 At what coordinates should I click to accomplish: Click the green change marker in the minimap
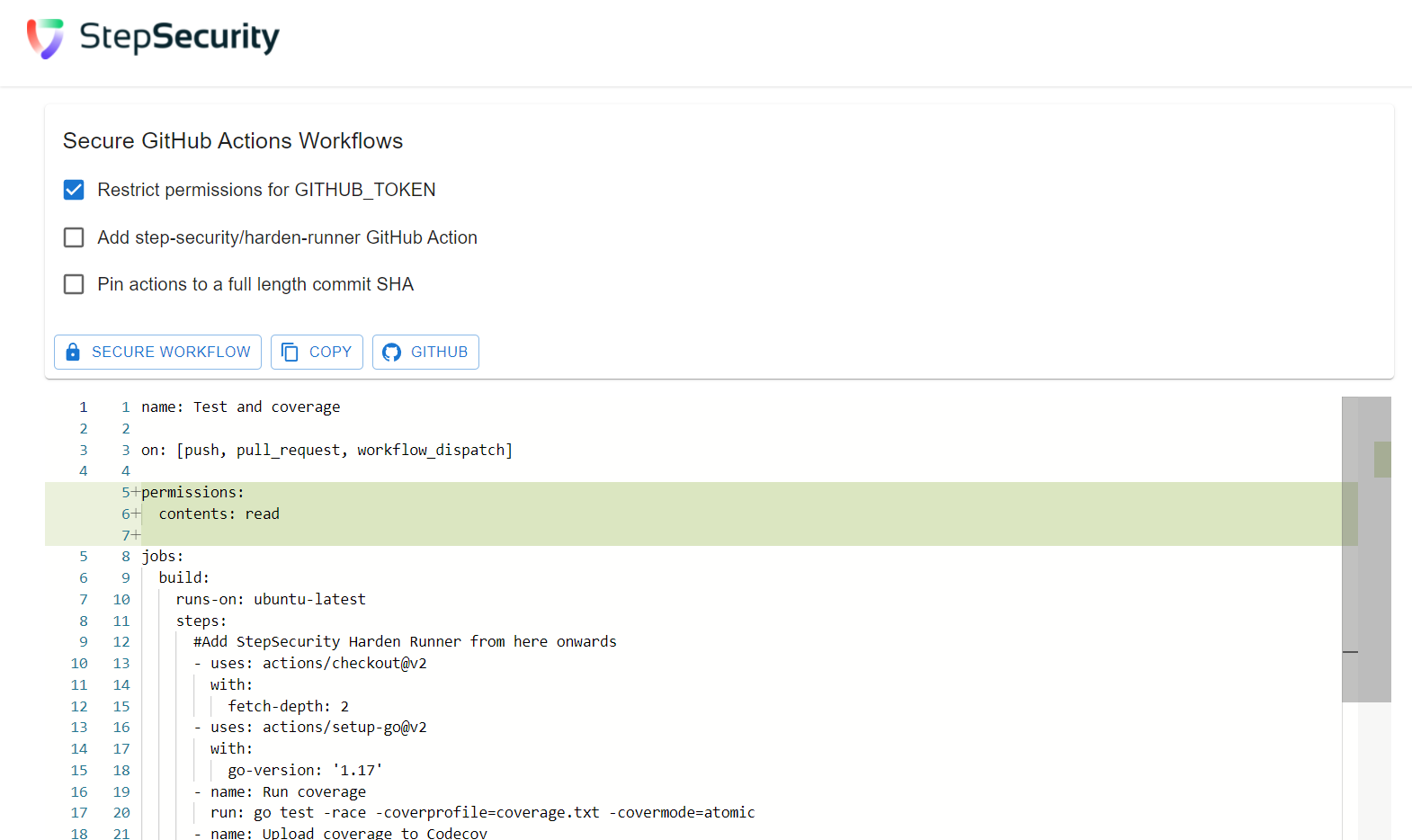(1382, 460)
